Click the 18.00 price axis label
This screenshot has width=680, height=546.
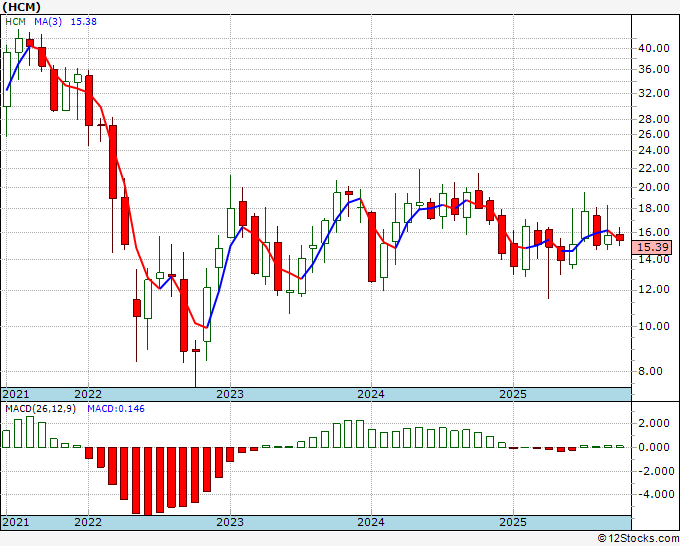654,208
